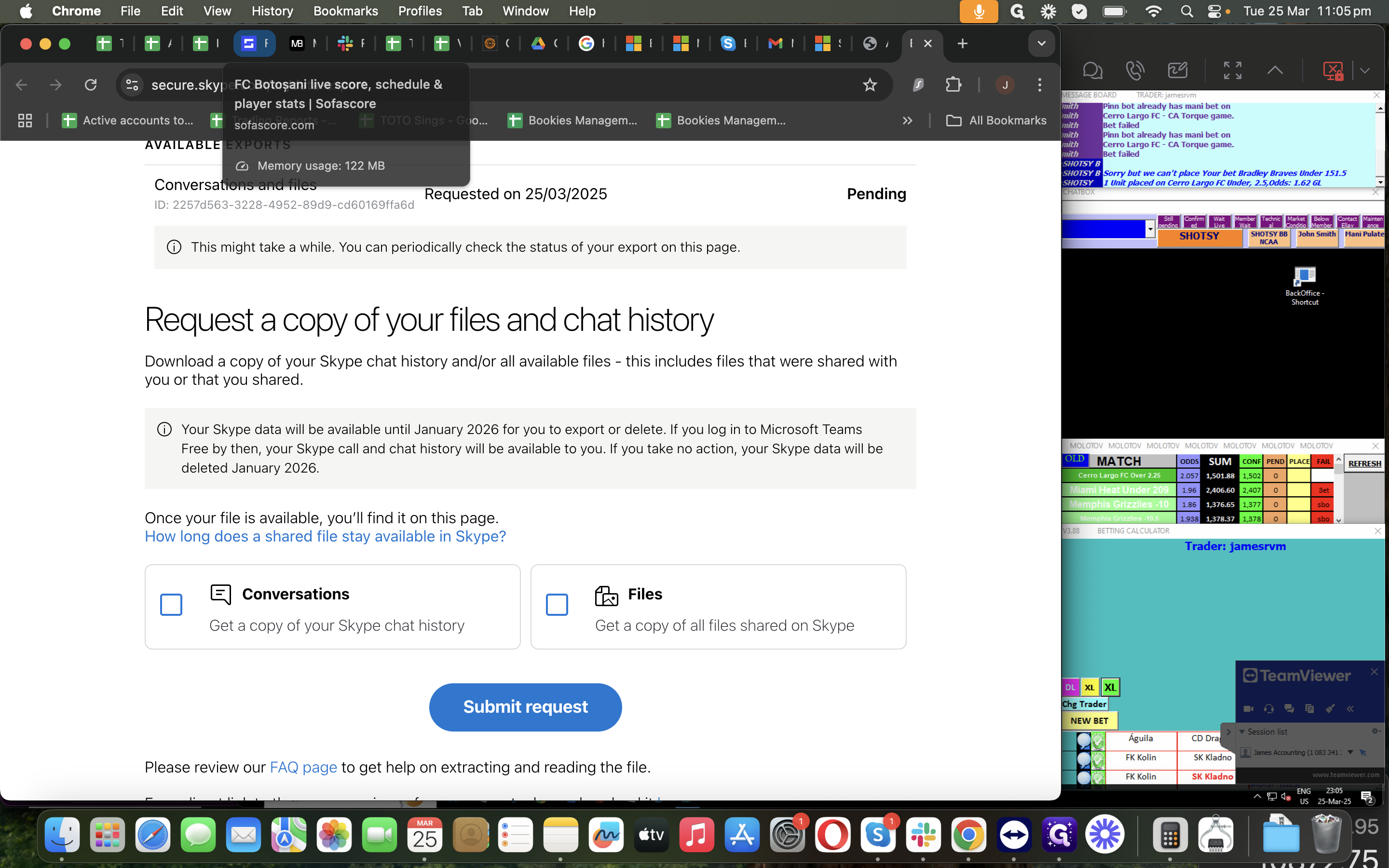Click NEW BET button
The width and height of the screenshot is (1389, 868).
(x=1089, y=720)
